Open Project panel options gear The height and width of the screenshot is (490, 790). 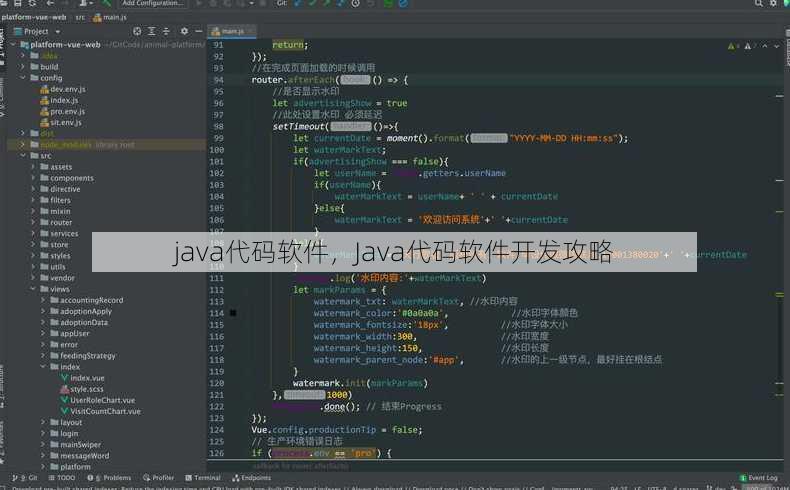click(x=184, y=31)
